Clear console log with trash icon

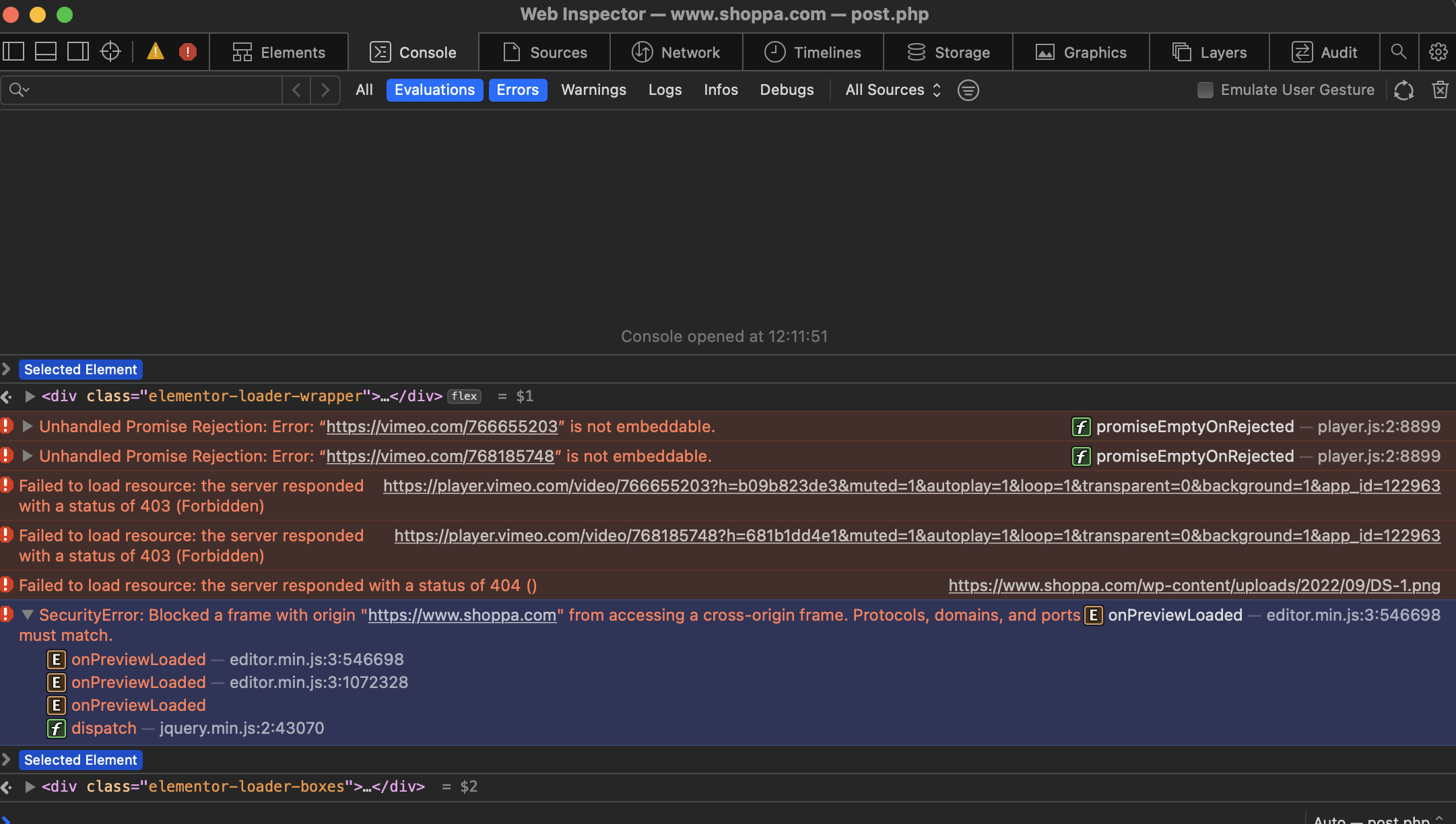point(1441,90)
